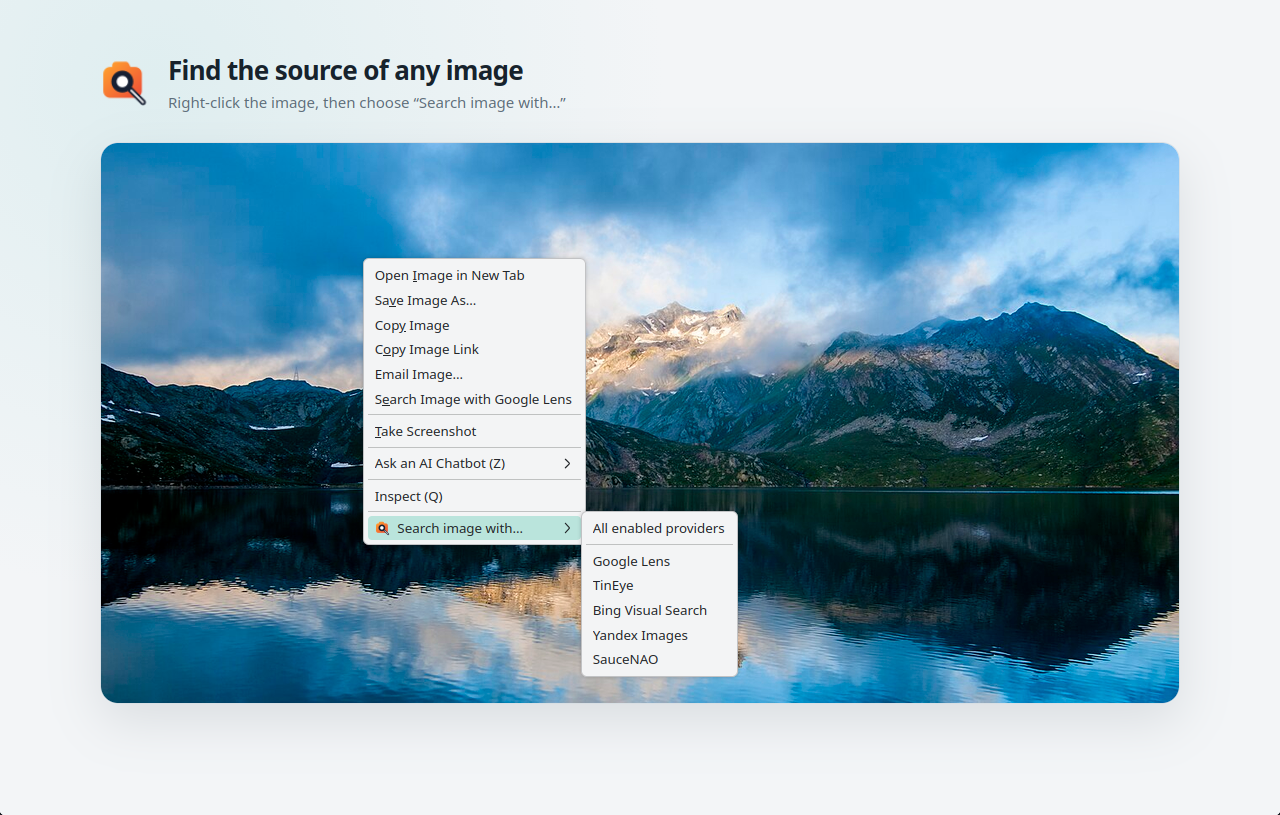Select SauceNAO provider
This screenshot has width=1280, height=815.
tap(659, 659)
